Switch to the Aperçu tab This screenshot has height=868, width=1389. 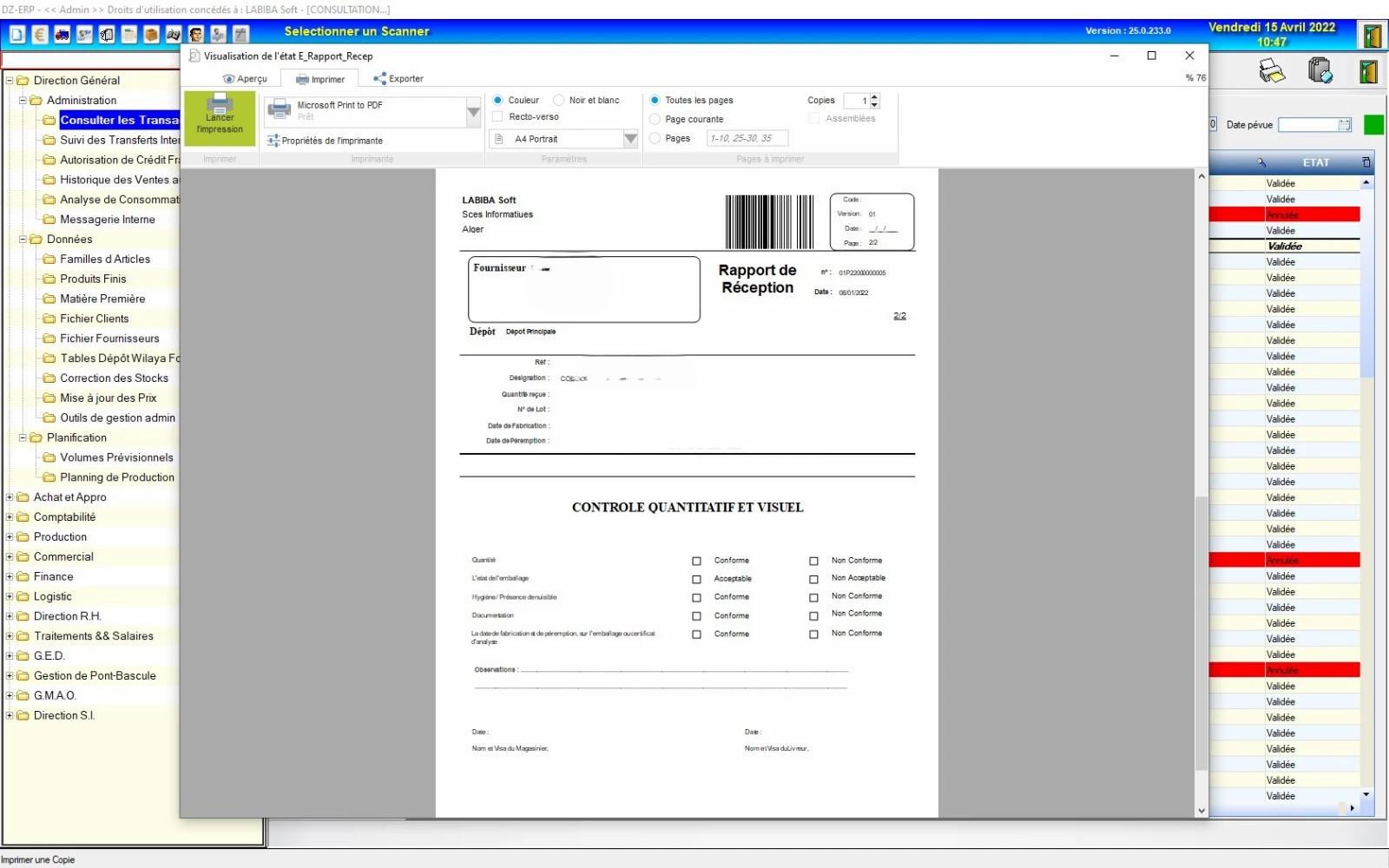click(245, 79)
